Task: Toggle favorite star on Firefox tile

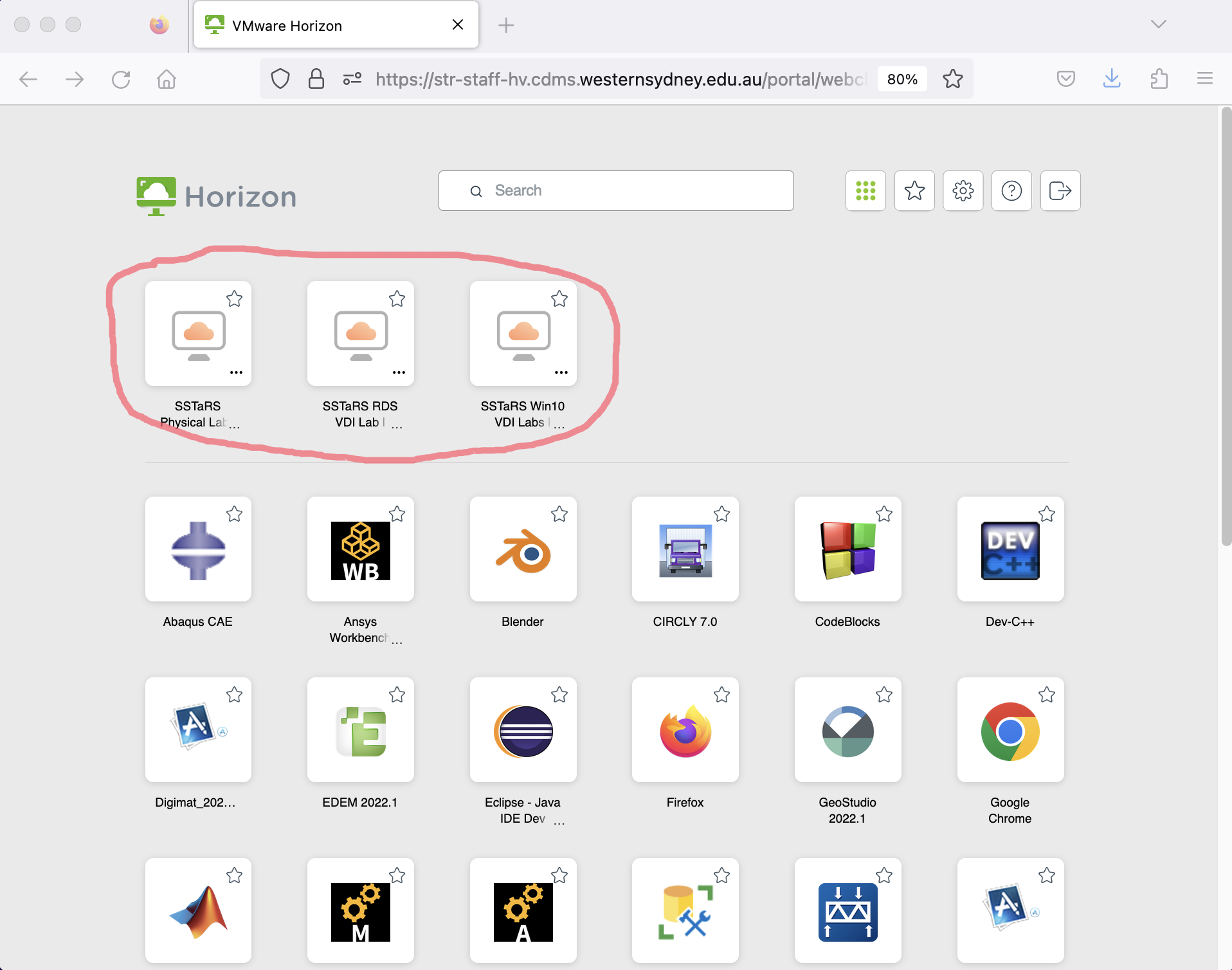Action: pyautogui.click(x=722, y=695)
